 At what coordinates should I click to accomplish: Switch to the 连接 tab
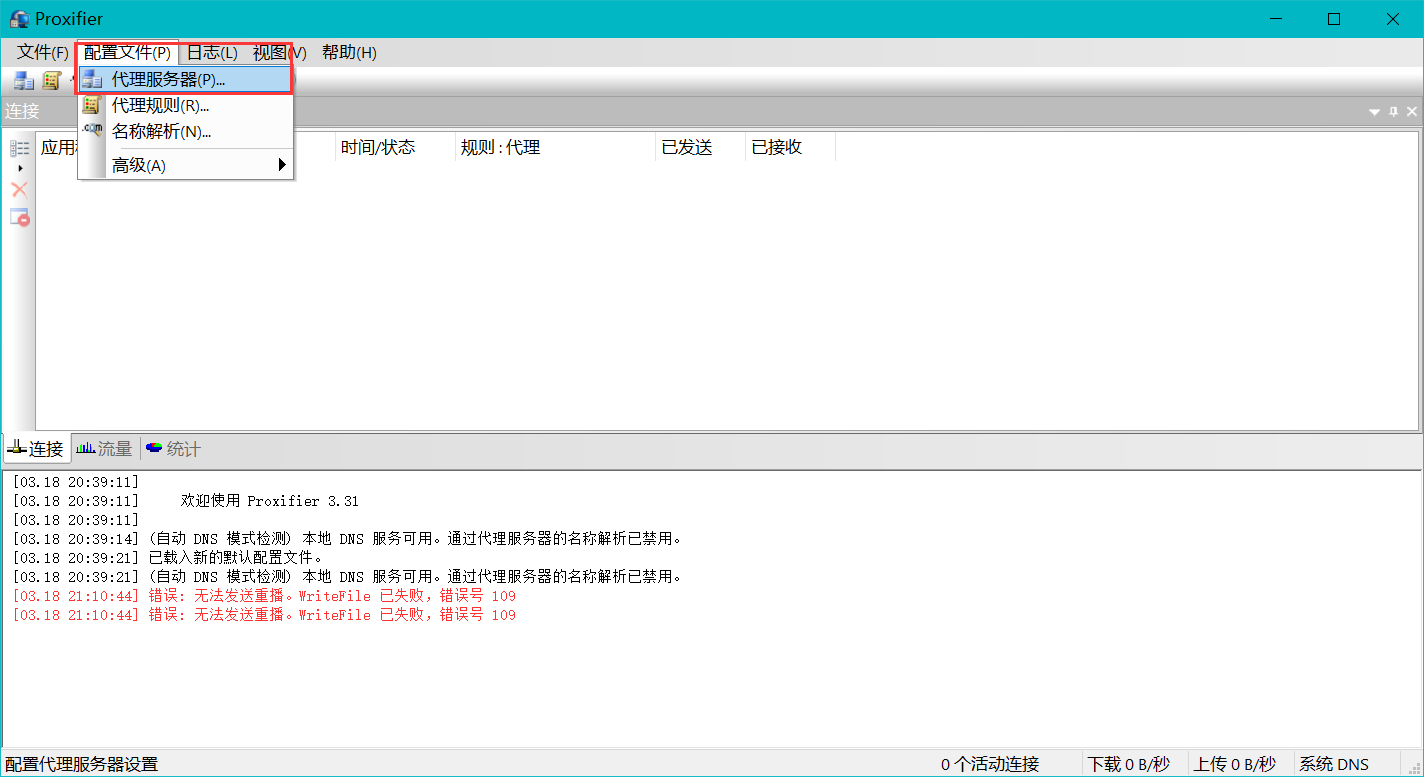(36, 449)
